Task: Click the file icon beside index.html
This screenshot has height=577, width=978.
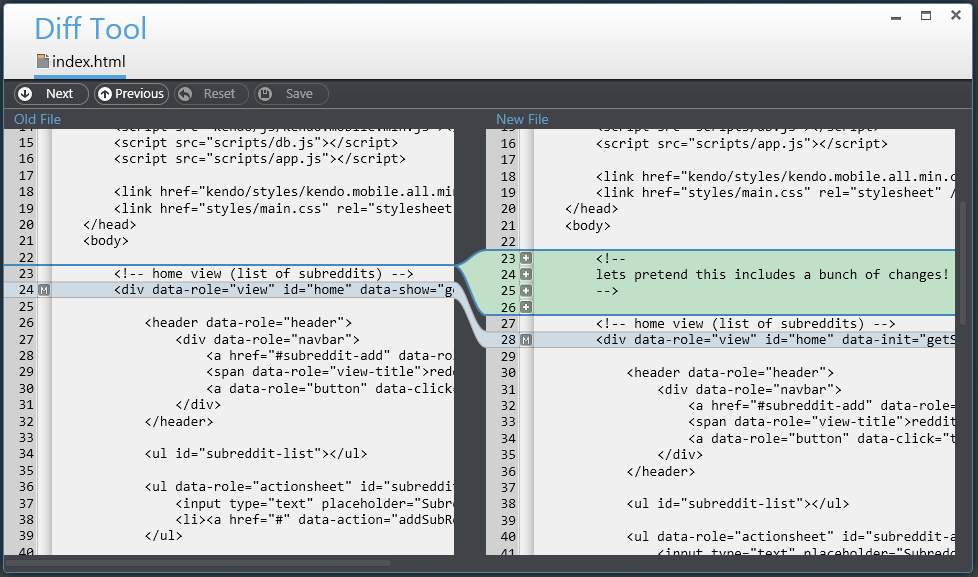Action: (x=42, y=61)
